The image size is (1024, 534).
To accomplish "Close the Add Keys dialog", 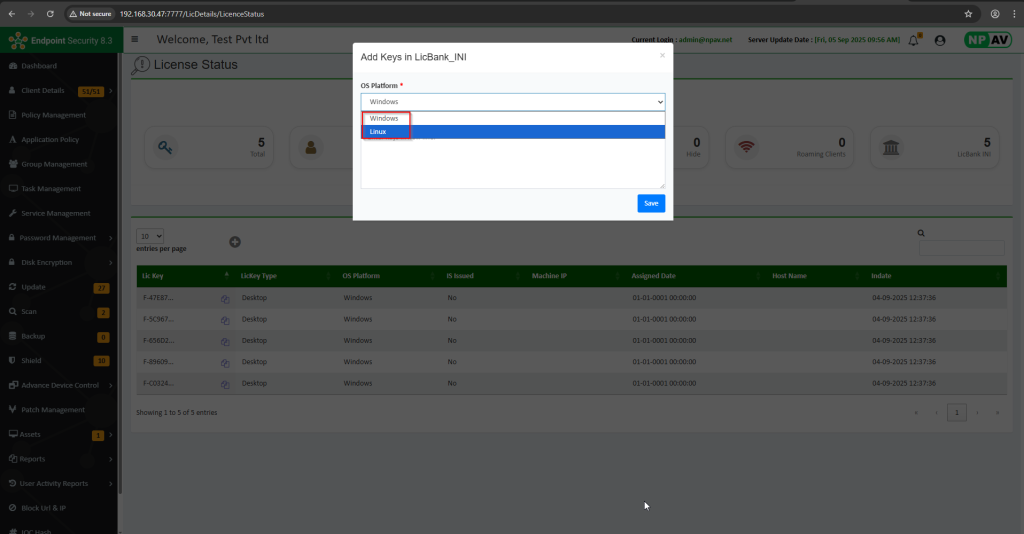I will [x=661, y=56].
